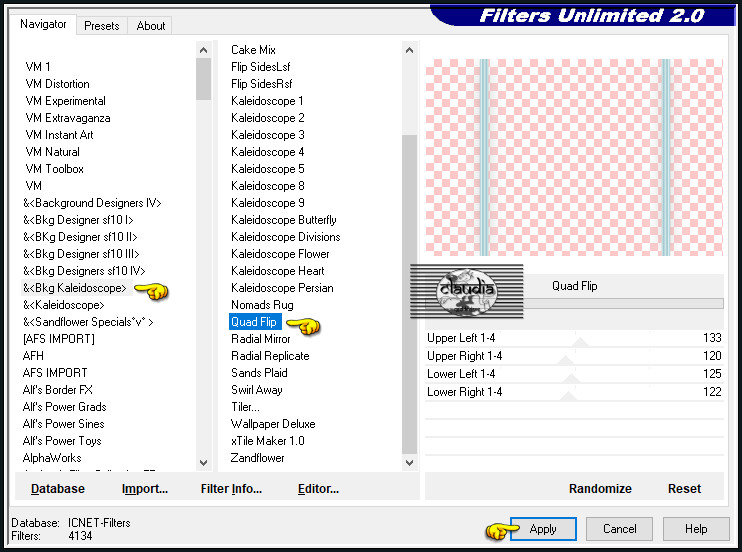This screenshot has height=552, width=742.
Task: Select [AFS IMPORT] category
Action: (x=59, y=339)
